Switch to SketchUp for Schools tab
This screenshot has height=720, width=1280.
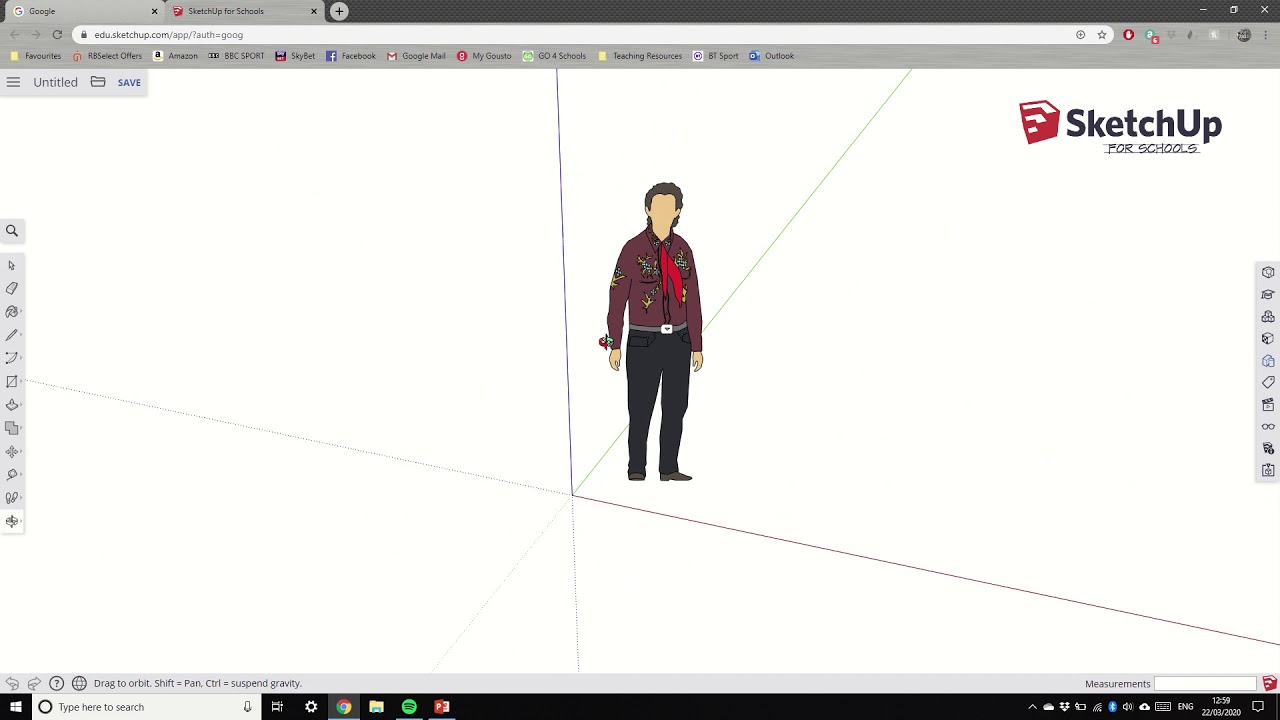(x=245, y=11)
